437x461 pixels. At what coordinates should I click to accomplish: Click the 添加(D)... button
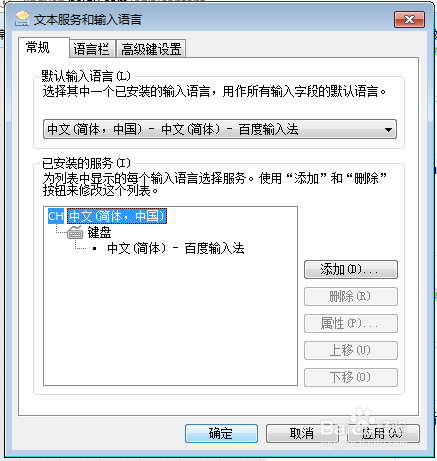click(x=351, y=269)
